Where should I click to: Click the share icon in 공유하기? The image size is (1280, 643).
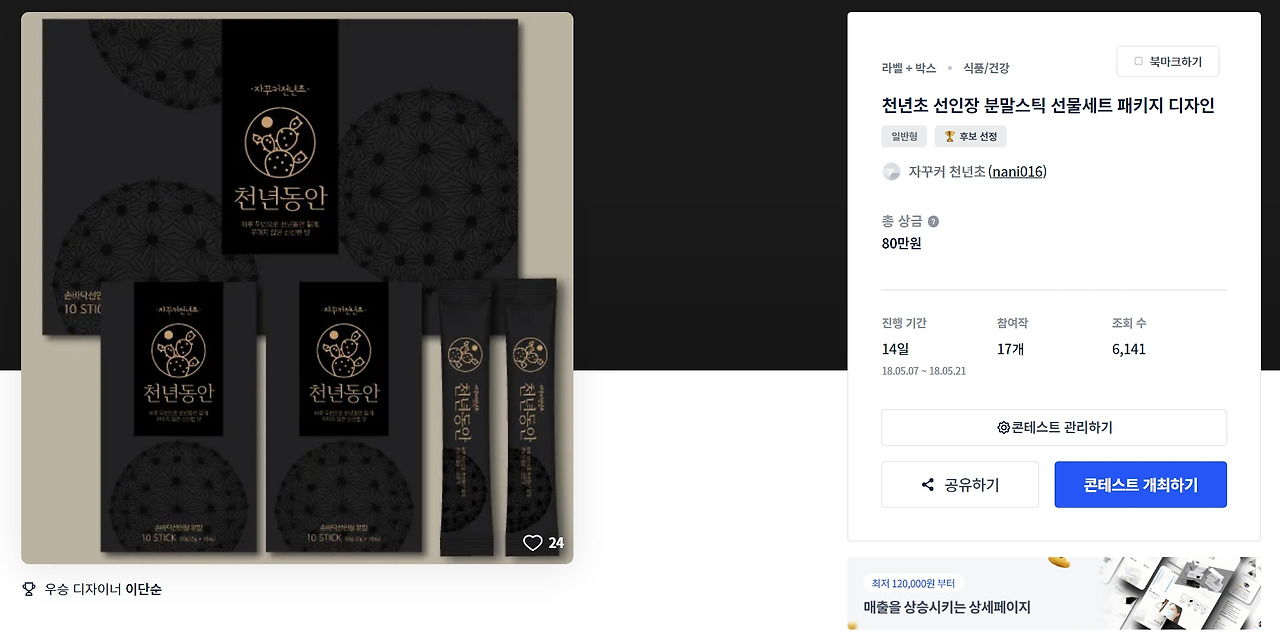point(928,485)
